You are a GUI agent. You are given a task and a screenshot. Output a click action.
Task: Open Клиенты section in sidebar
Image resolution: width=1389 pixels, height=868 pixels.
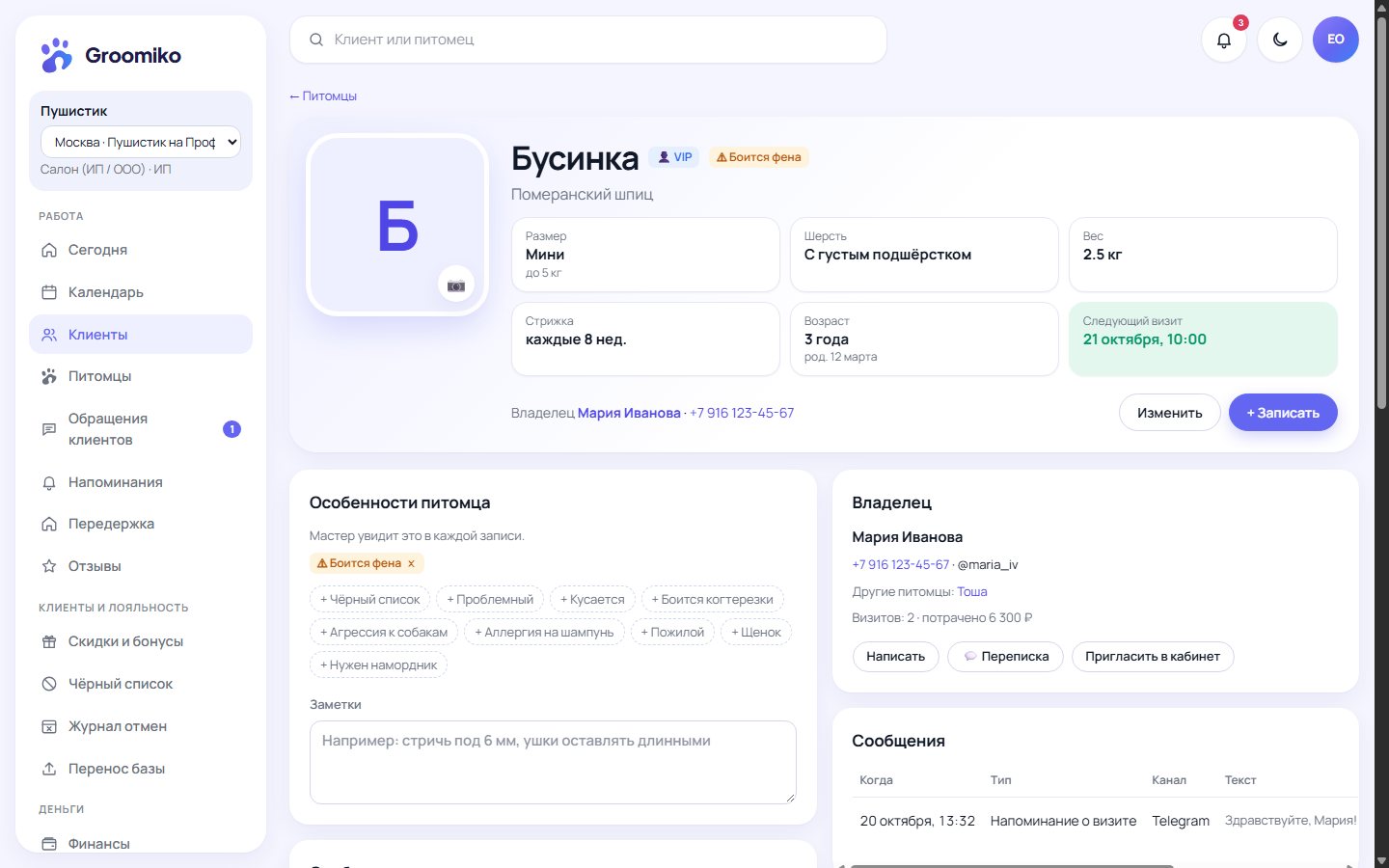coord(141,335)
